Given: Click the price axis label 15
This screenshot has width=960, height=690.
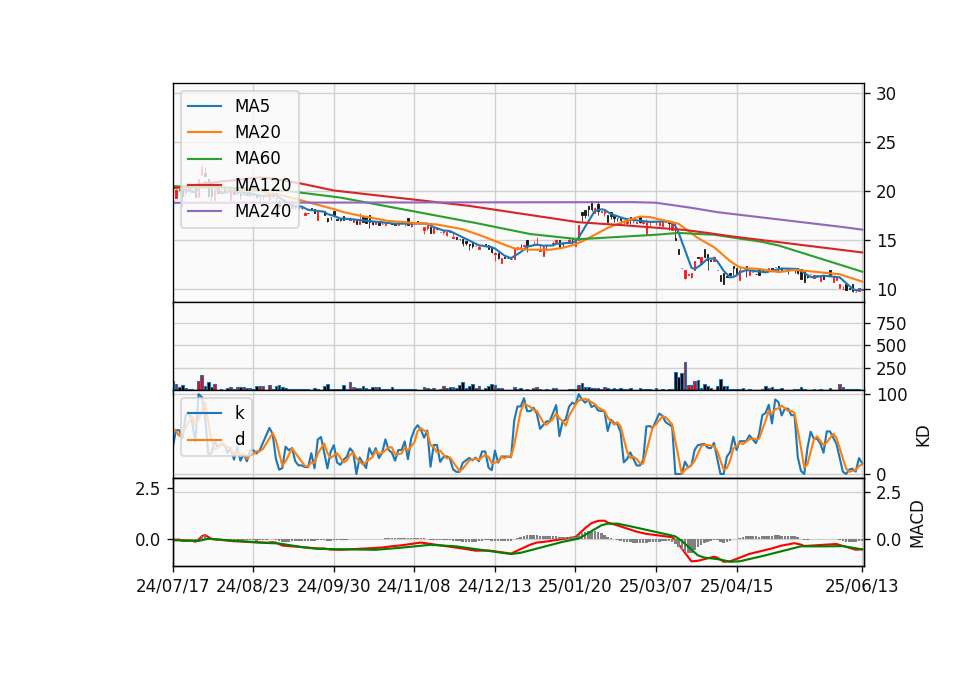Looking at the screenshot, I should (886, 241).
